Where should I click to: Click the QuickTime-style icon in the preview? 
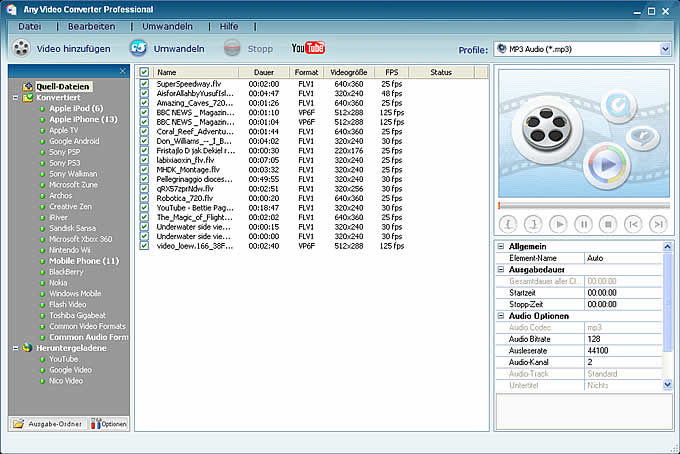(619, 105)
